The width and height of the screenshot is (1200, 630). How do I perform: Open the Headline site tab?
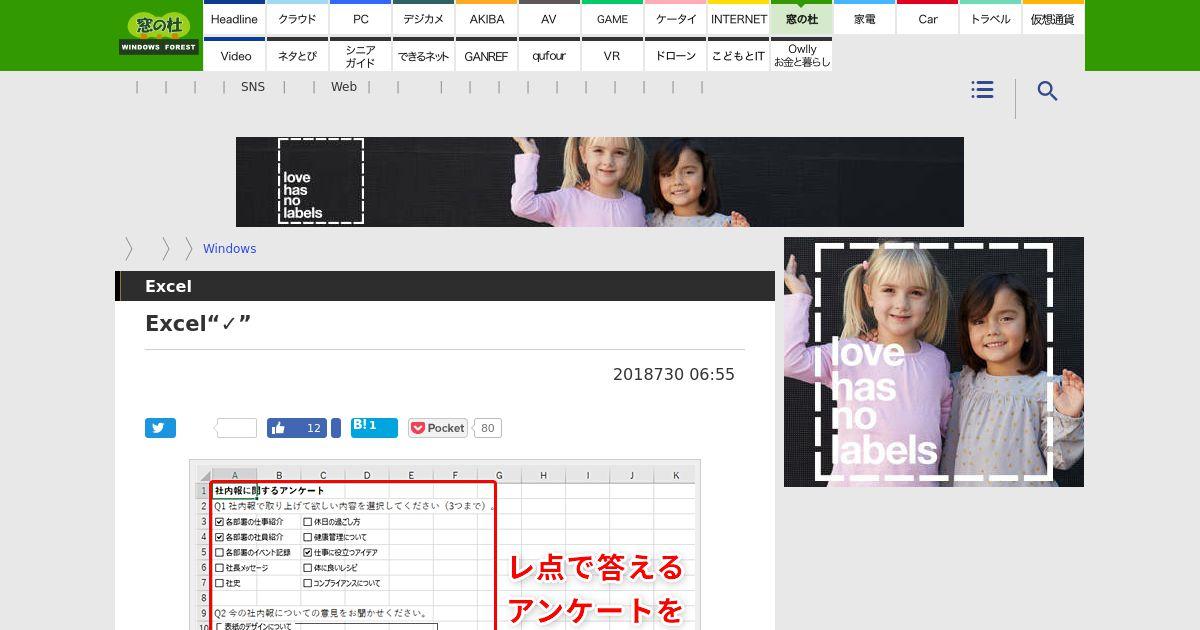(x=234, y=19)
